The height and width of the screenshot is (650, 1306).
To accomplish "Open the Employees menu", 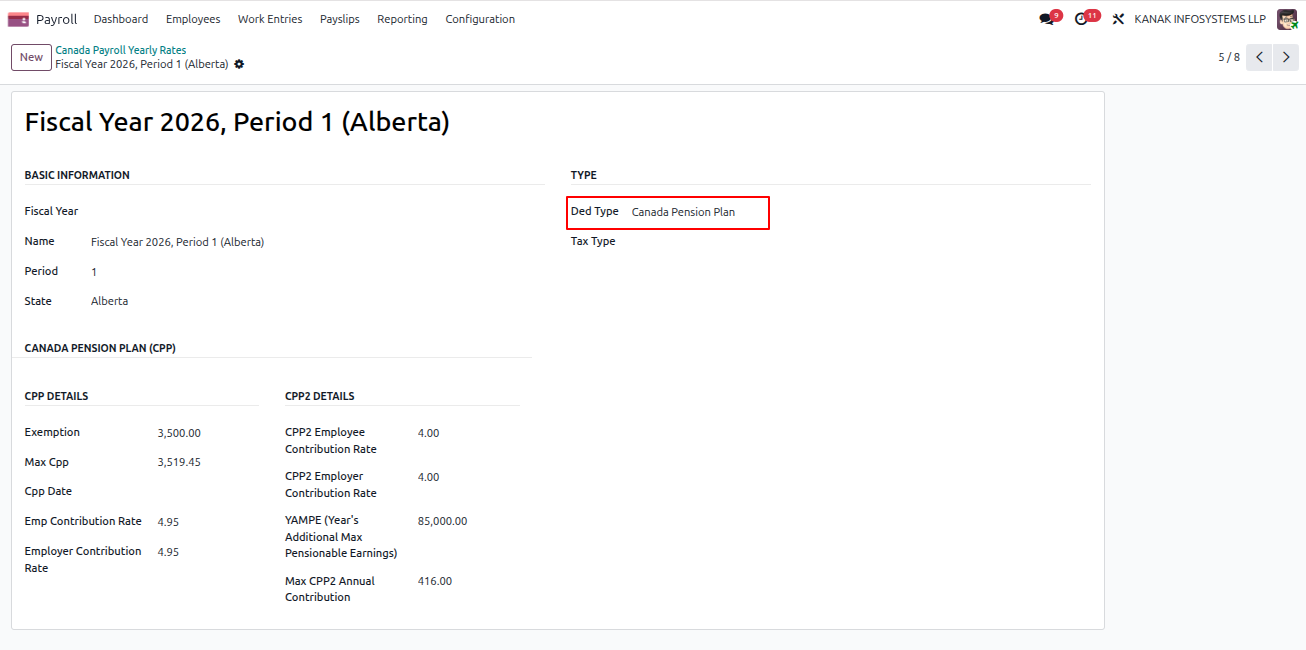I will click(x=193, y=19).
